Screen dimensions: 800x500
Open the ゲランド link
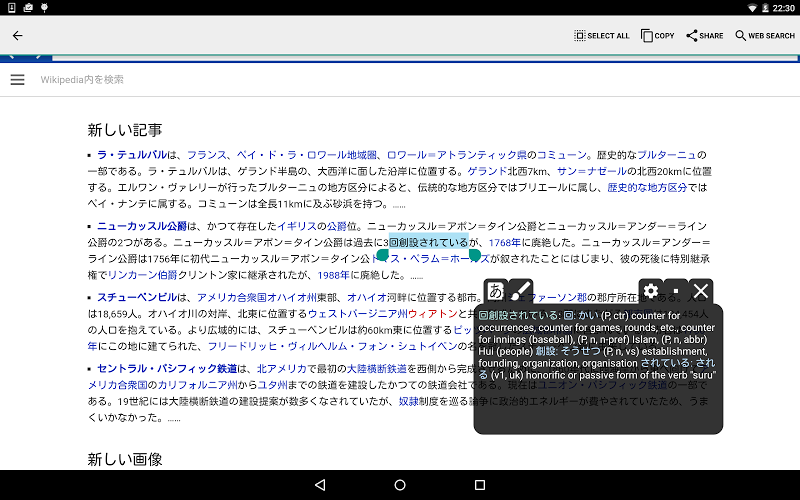487,171
